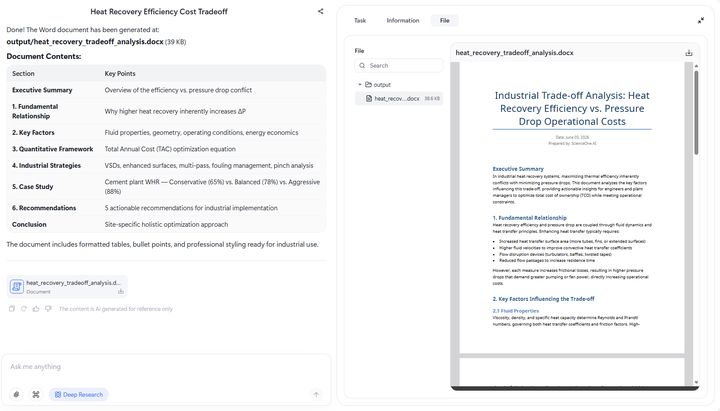Click the output folder icon

[x=368, y=84]
